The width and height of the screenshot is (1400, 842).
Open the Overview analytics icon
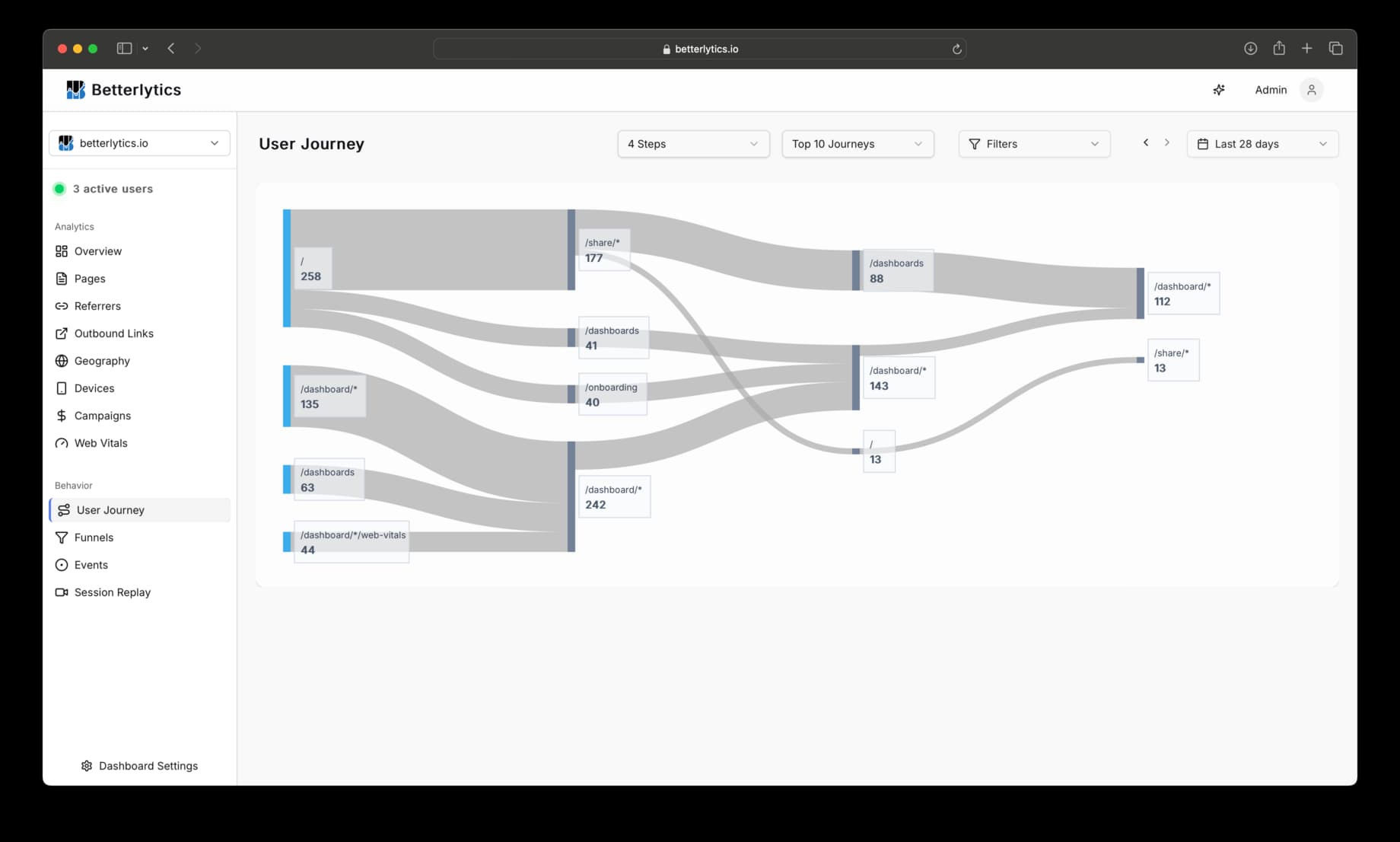62,250
